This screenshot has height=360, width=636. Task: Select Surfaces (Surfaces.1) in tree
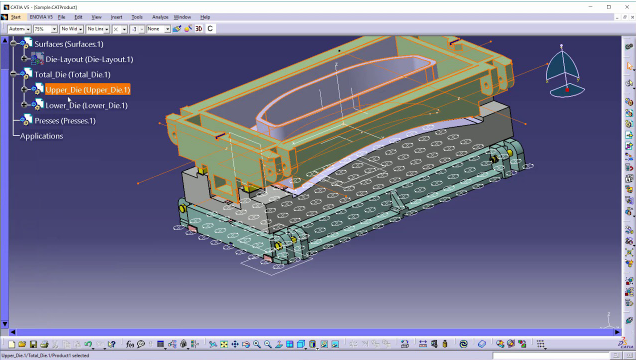click(69, 44)
